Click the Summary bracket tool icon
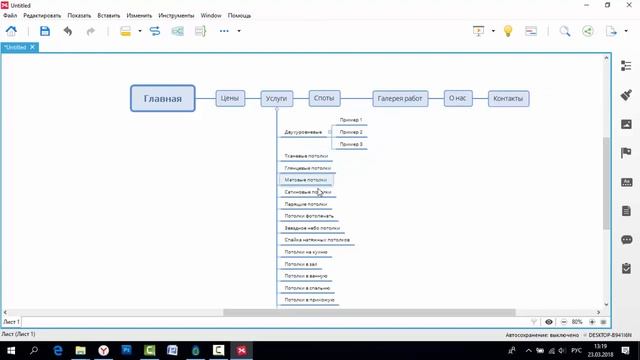The image size is (640, 360). [x=200, y=31]
